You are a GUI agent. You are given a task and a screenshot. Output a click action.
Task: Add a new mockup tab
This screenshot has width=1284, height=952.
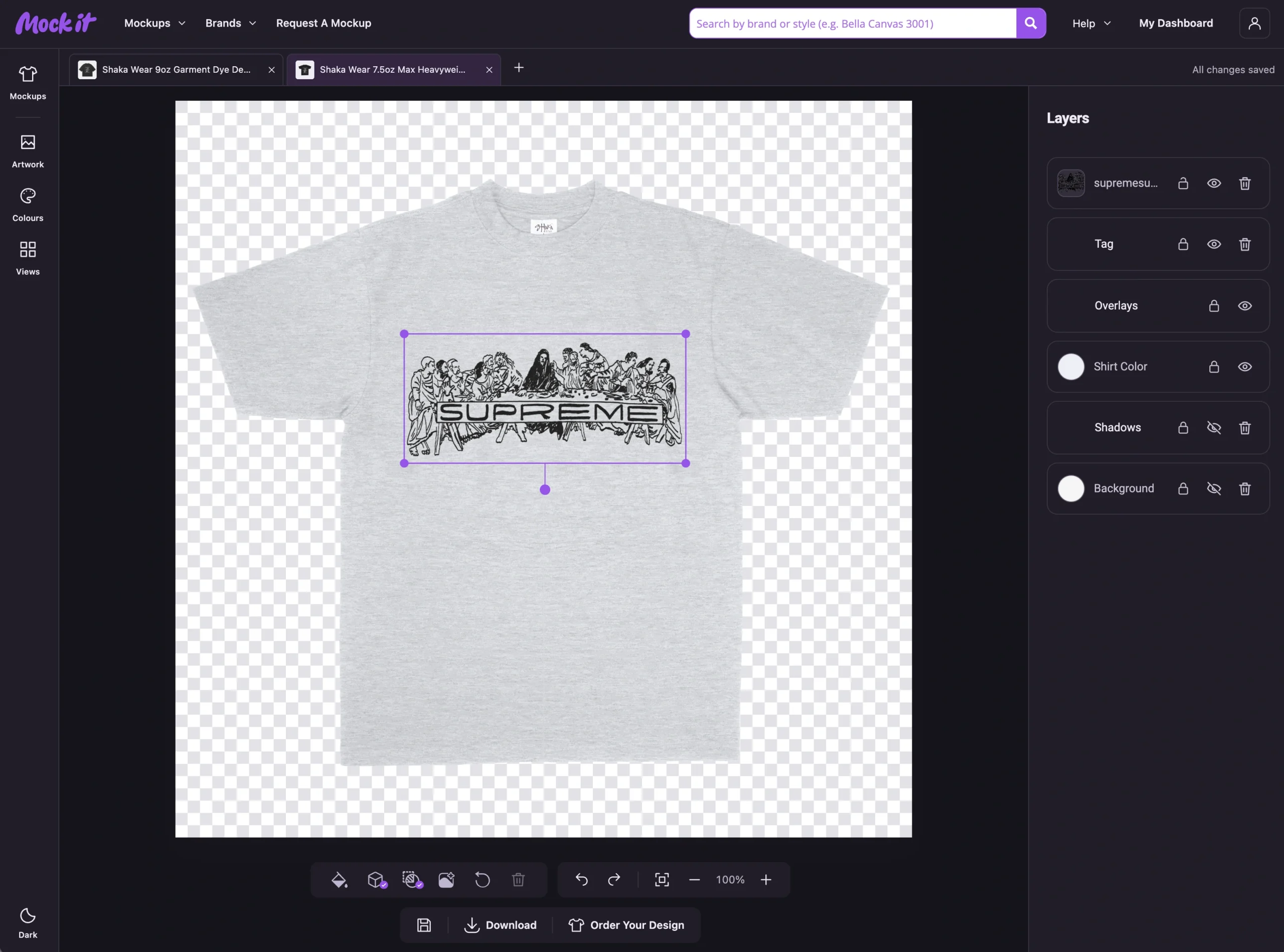(519, 67)
